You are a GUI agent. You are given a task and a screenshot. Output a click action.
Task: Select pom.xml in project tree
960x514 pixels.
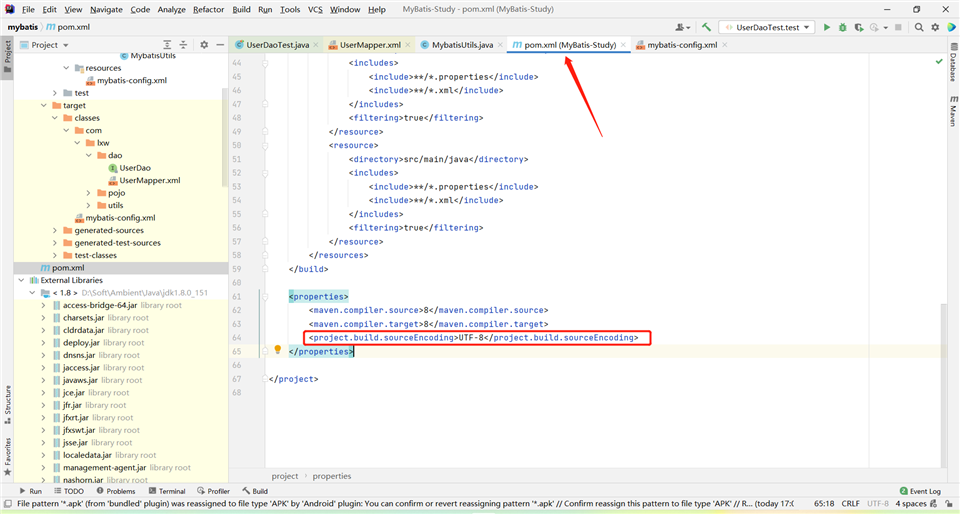68,267
